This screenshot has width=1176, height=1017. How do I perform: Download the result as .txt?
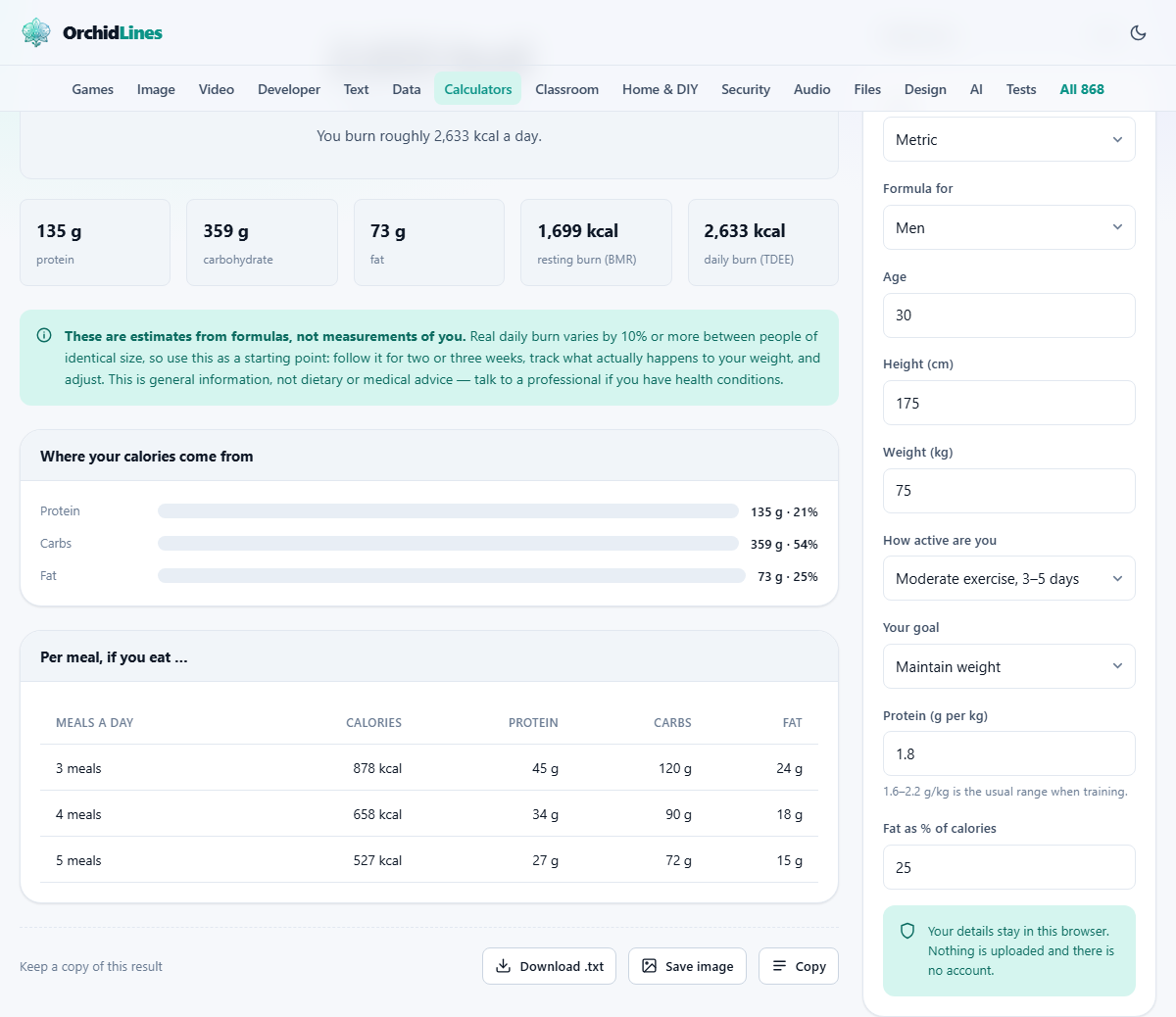[549, 966]
